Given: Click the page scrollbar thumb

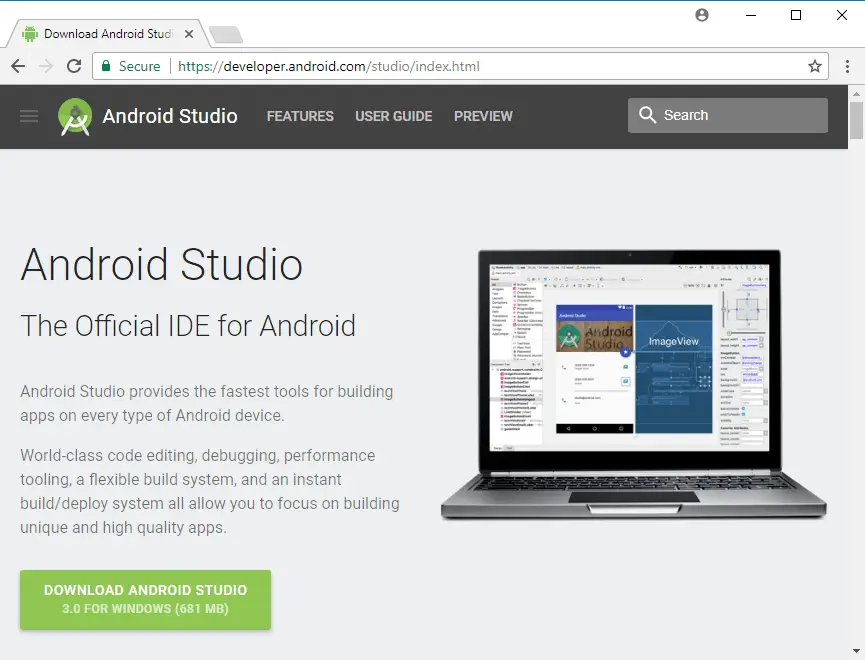Looking at the screenshot, I should [x=856, y=120].
